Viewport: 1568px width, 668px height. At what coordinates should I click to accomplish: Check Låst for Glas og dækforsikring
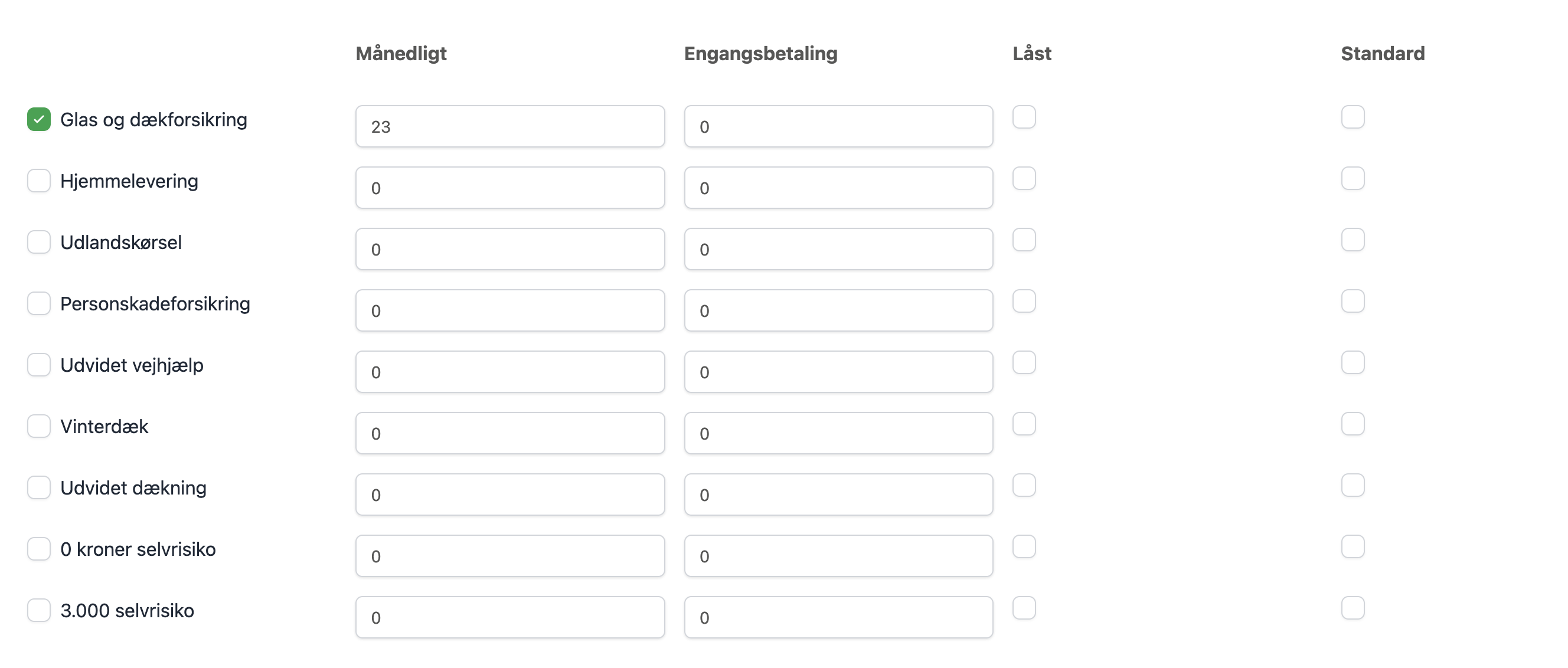(x=1024, y=117)
